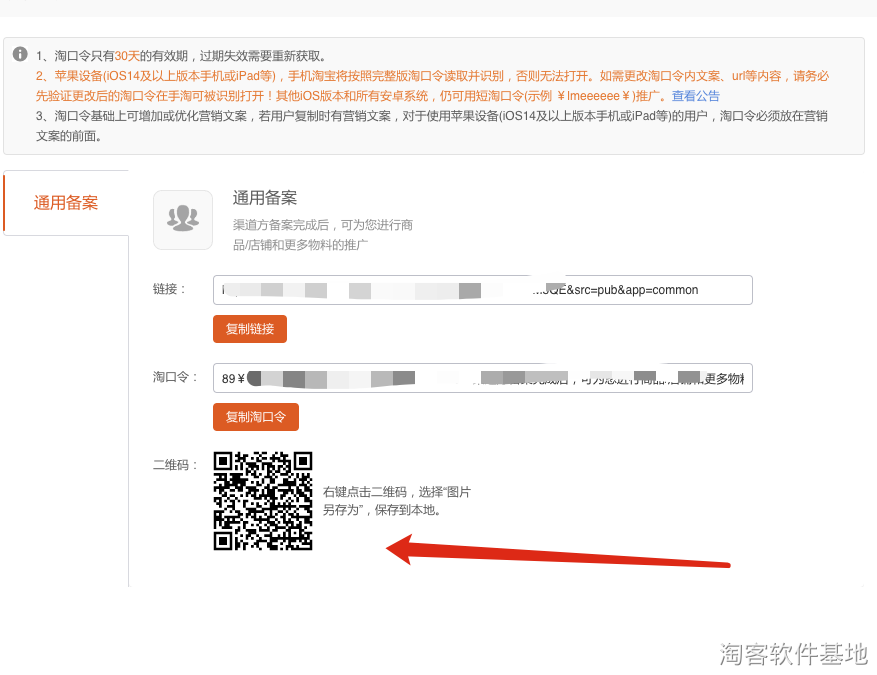Select the 通用备案 tab in the sidebar
Viewport: 877px width, 675px height.
coord(66,202)
